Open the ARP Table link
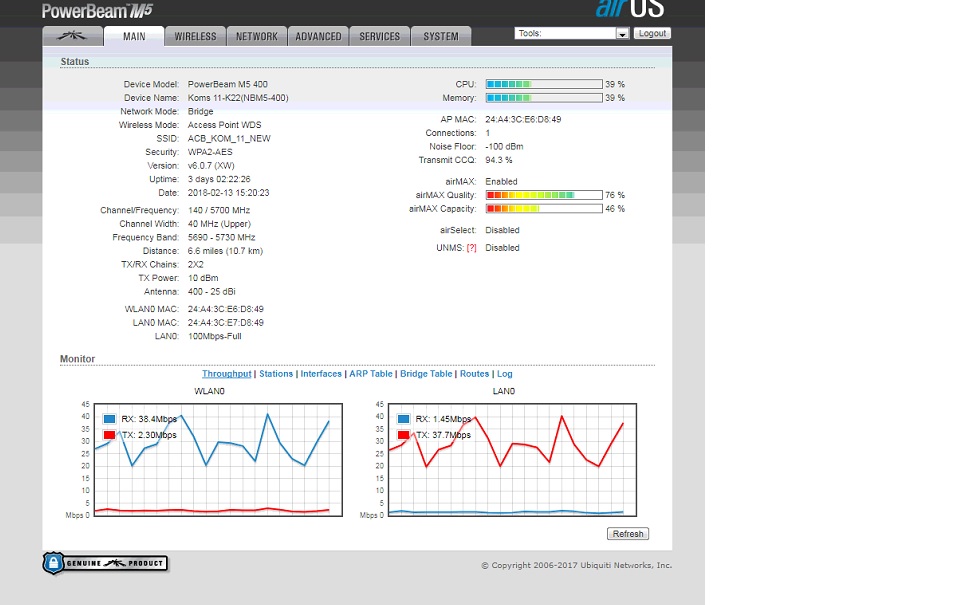This screenshot has width=960, height=605. click(371, 374)
